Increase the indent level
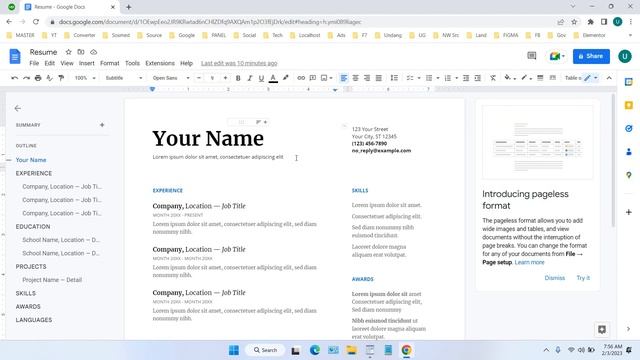The width and height of the screenshot is (640, 360). pyautogui.click(x=478, y=78)
